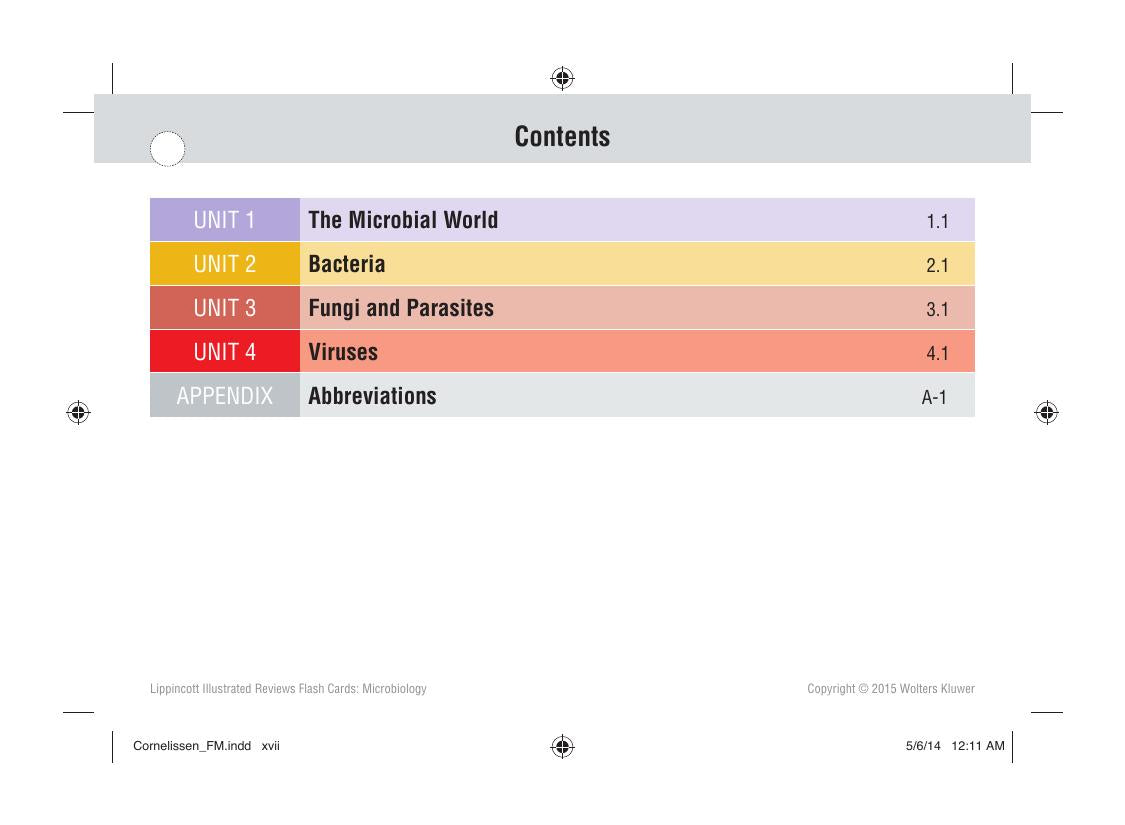Open the Fungi and Parasites entry
This screenshot has height=825, width=1125.
pos(401,308)
